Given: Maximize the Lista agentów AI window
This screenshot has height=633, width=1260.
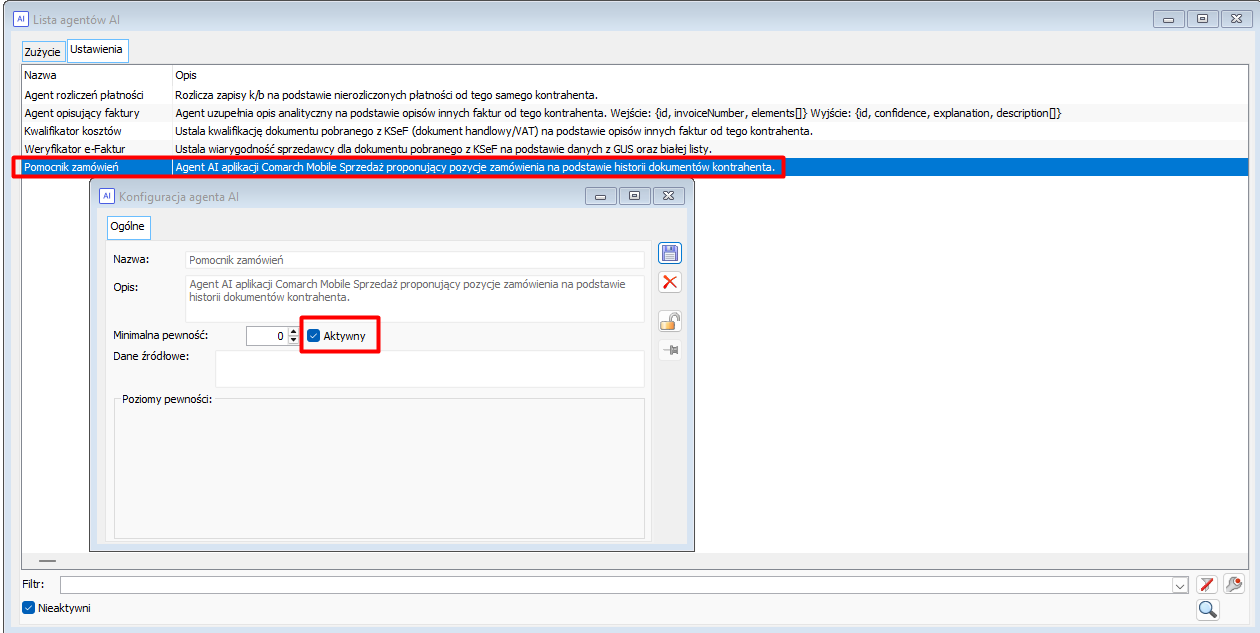Looking at the screenshot, I should (x=1202, y=19).
